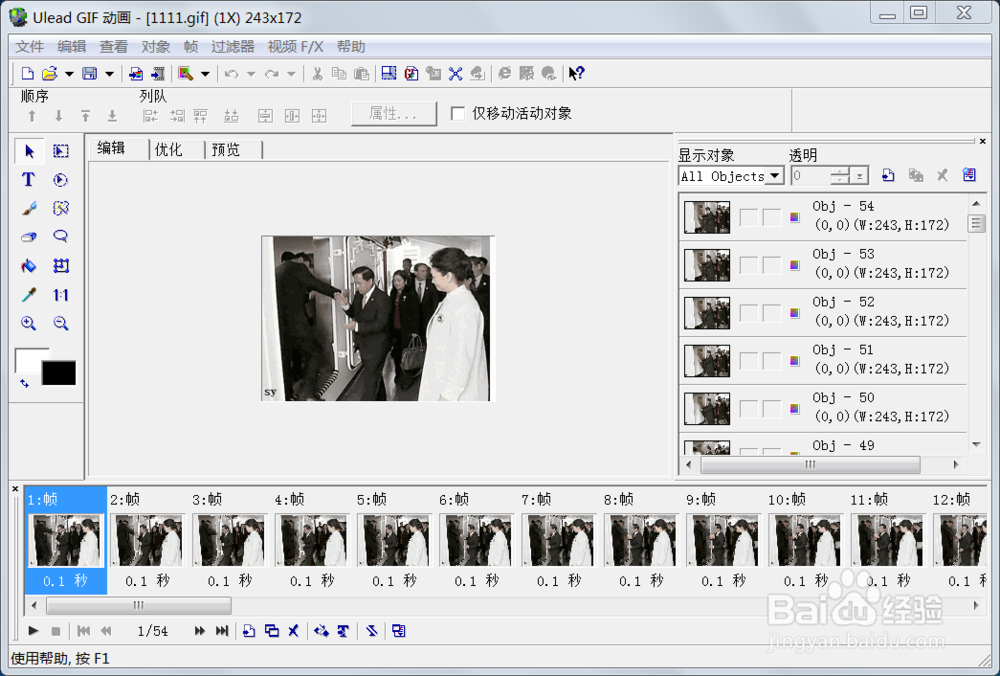Screen dimensions: 1000x676
Task: Click the Zoom out magnifier tool
Action: tap(61, 323)
